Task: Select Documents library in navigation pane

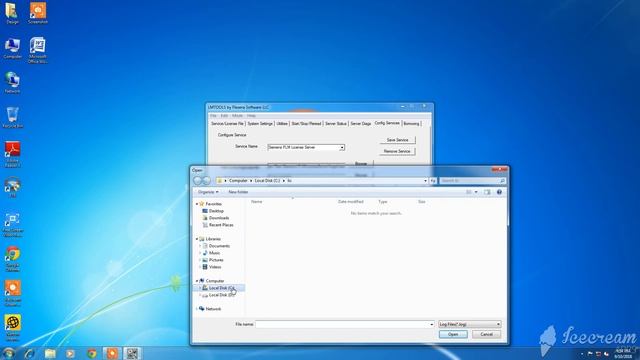Action: [219, 246]
